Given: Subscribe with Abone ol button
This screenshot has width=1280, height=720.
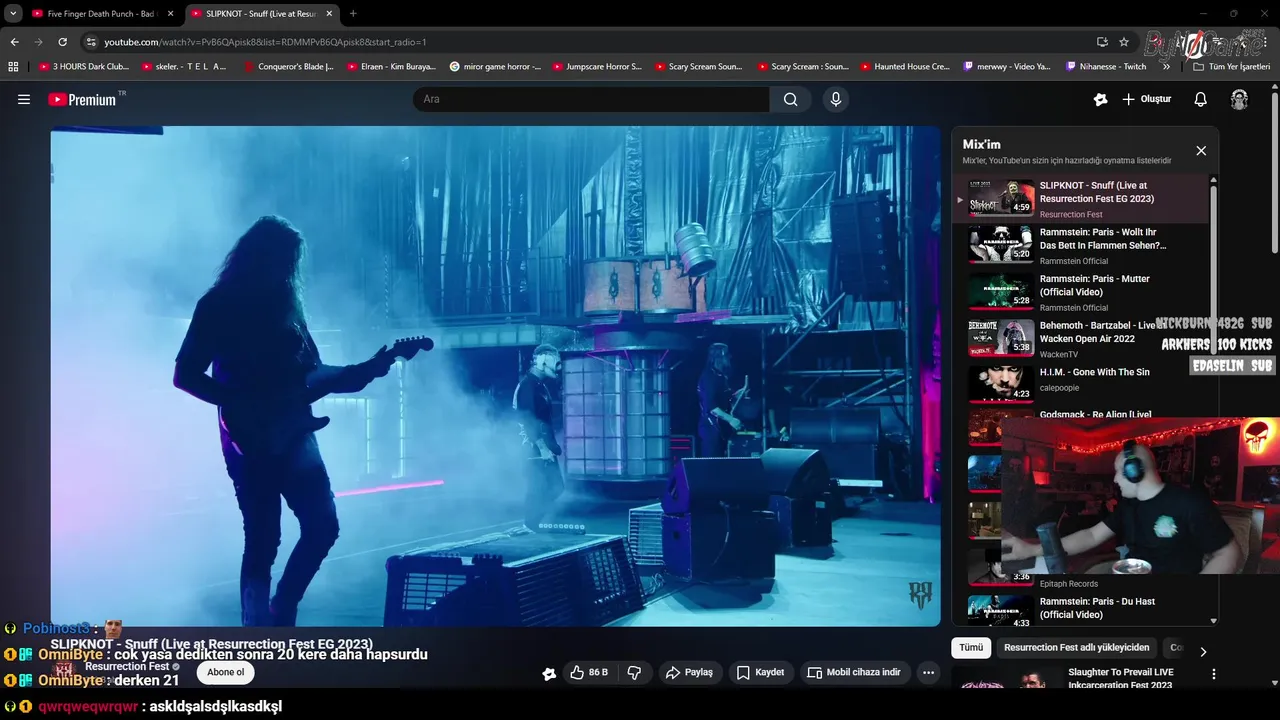Looking at the screenshot, I should (225, 672).
